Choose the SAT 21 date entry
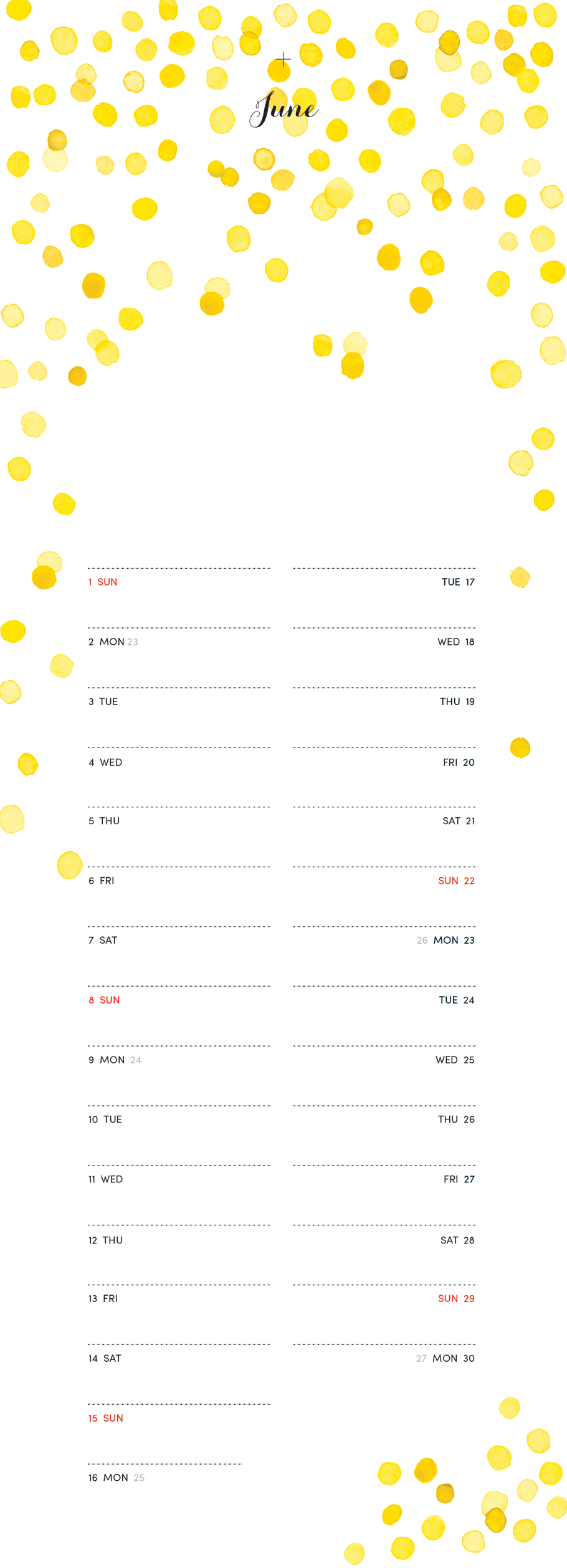Image resolution: width=567 pixels, height=1568 pixels. pos(458,821)
